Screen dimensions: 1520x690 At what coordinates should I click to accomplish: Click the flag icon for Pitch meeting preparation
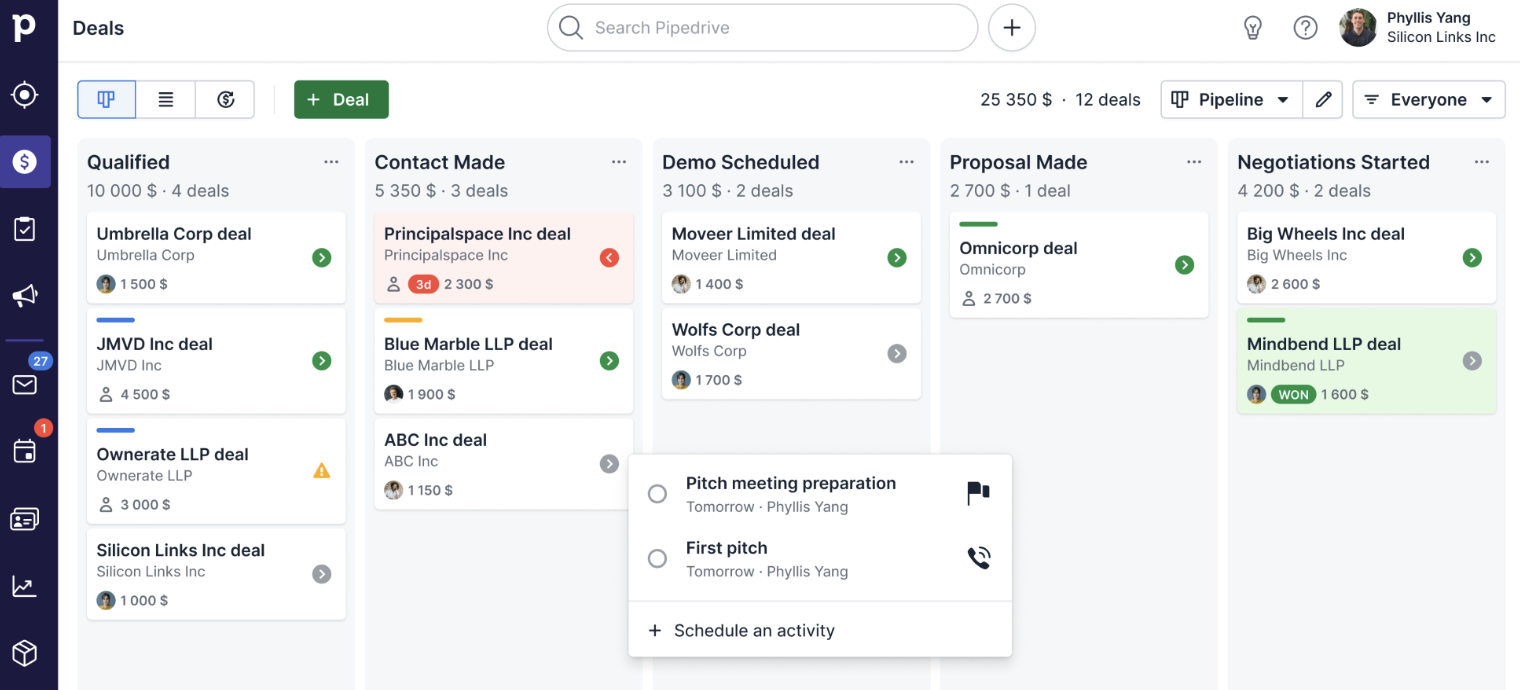click(x=978, y=493)
